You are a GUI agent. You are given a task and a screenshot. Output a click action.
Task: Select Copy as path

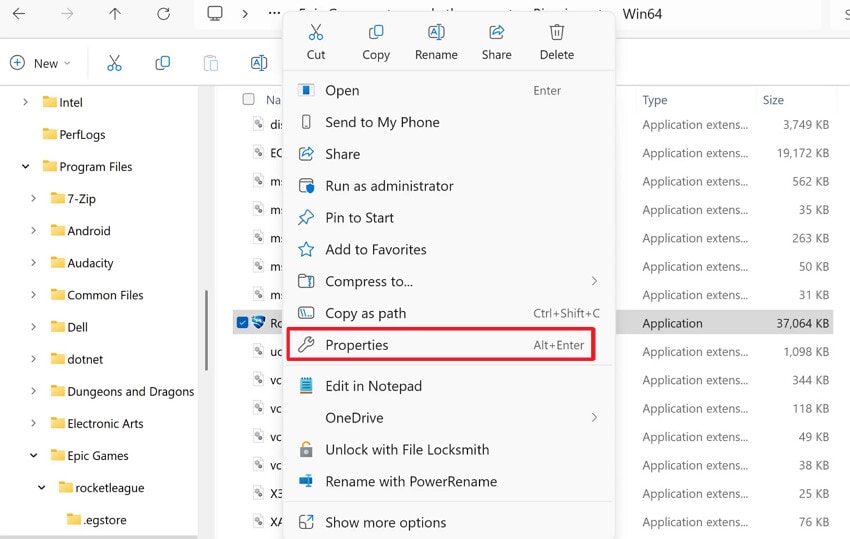[x=449, y=313]
